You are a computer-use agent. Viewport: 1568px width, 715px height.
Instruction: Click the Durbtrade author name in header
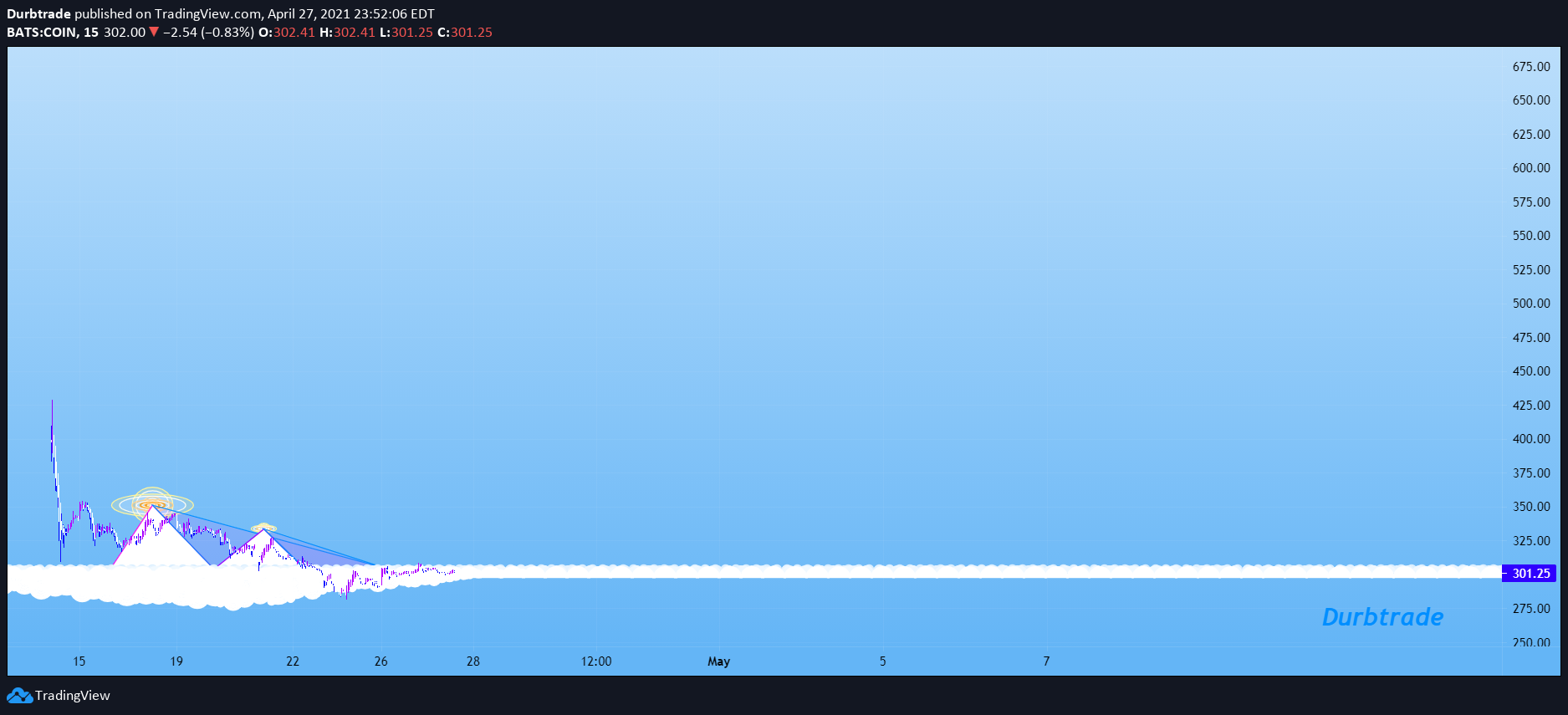pos(38,14)
